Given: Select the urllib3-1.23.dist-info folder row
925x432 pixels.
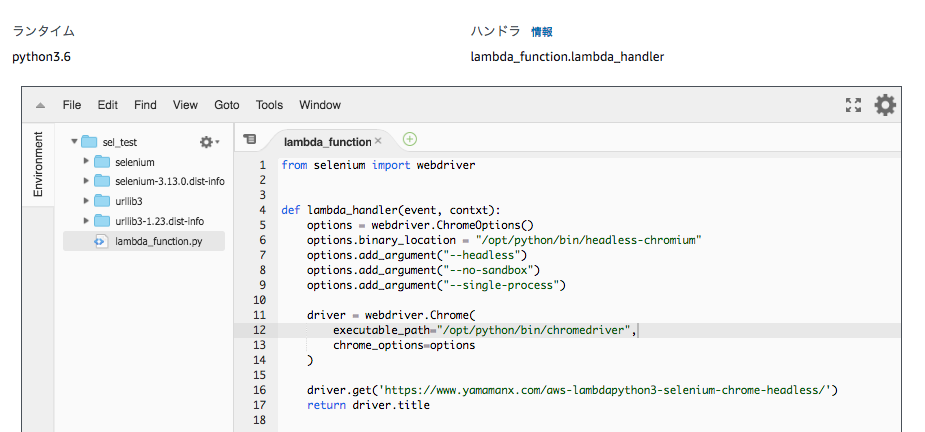Looking at the screenshot, I should (144, 221).
